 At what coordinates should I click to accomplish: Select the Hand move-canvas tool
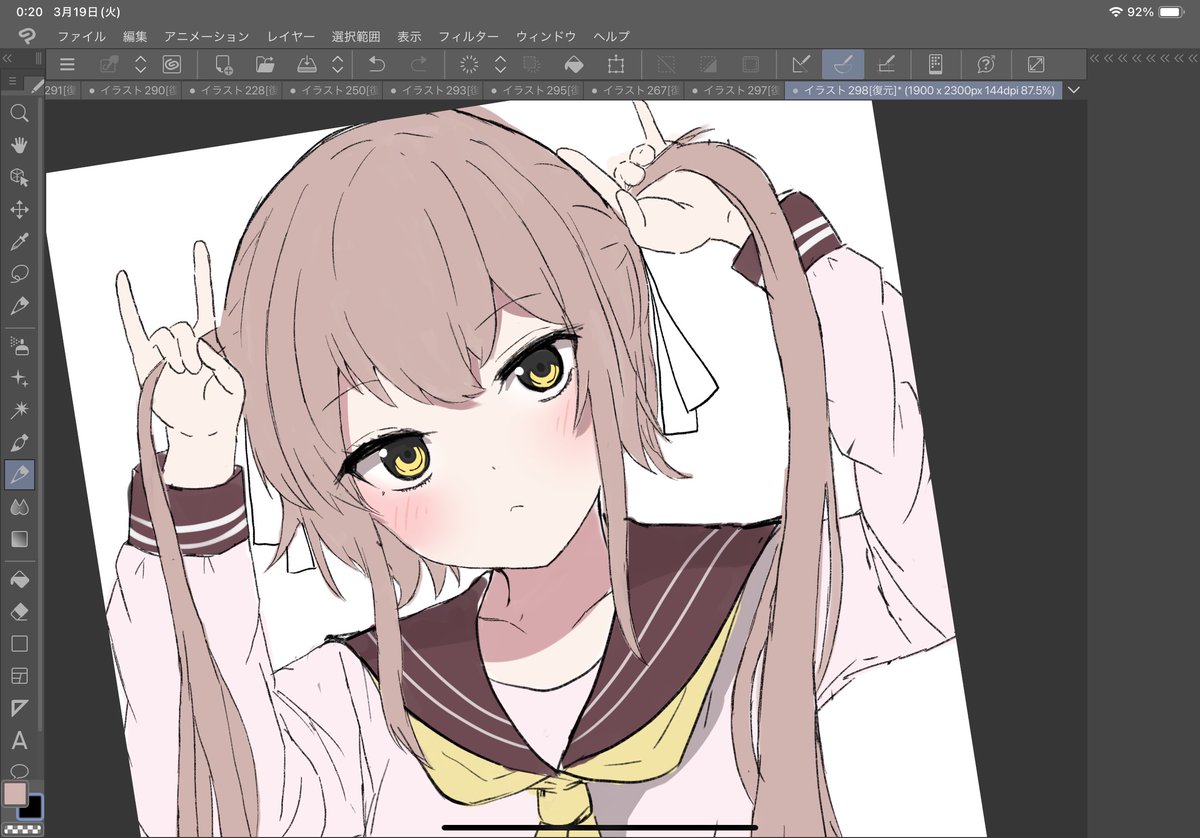(19, 145)
